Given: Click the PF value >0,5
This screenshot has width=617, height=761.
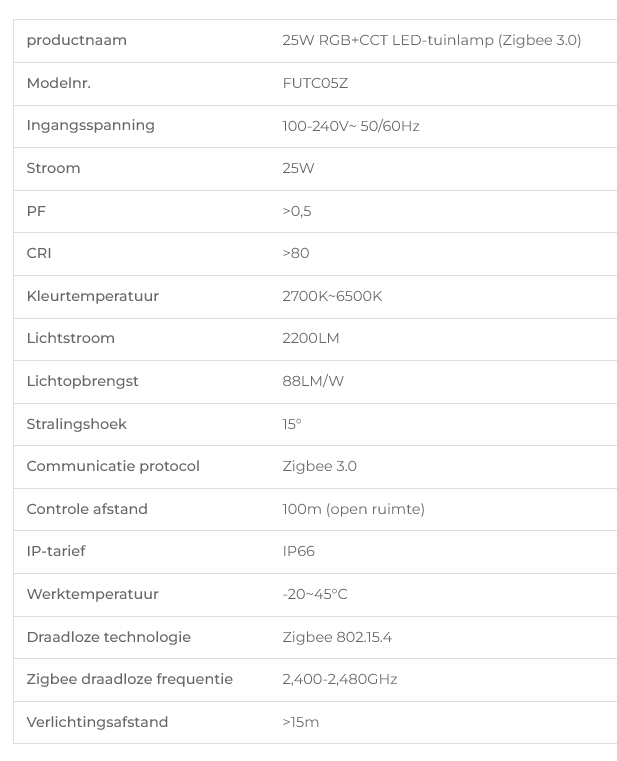Looking at the screenshot, I should (297, 211).
